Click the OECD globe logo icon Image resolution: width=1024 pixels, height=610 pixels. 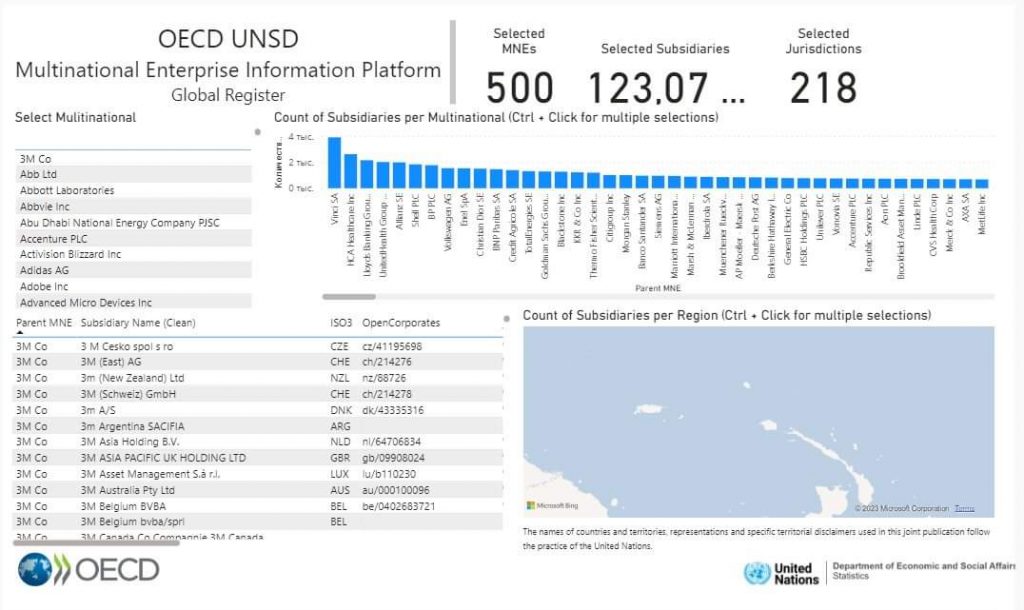pyautogui.click(x=35, y=570)
